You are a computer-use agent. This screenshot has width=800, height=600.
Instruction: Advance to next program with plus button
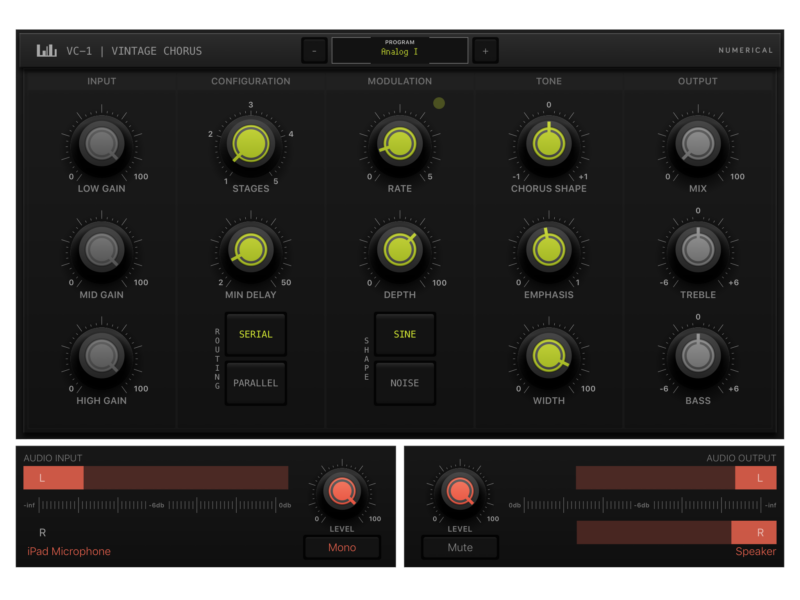[485, 51]
